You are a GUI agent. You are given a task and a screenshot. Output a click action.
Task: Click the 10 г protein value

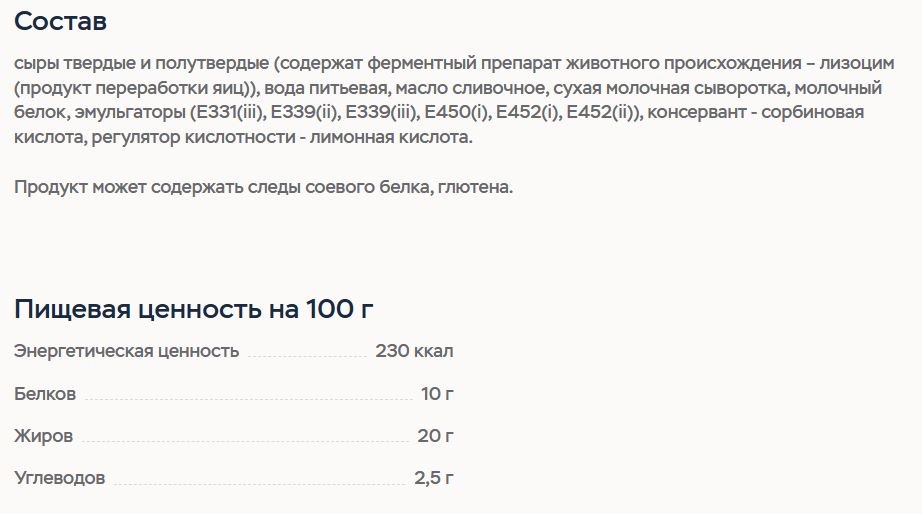click(x=437, y=393)
